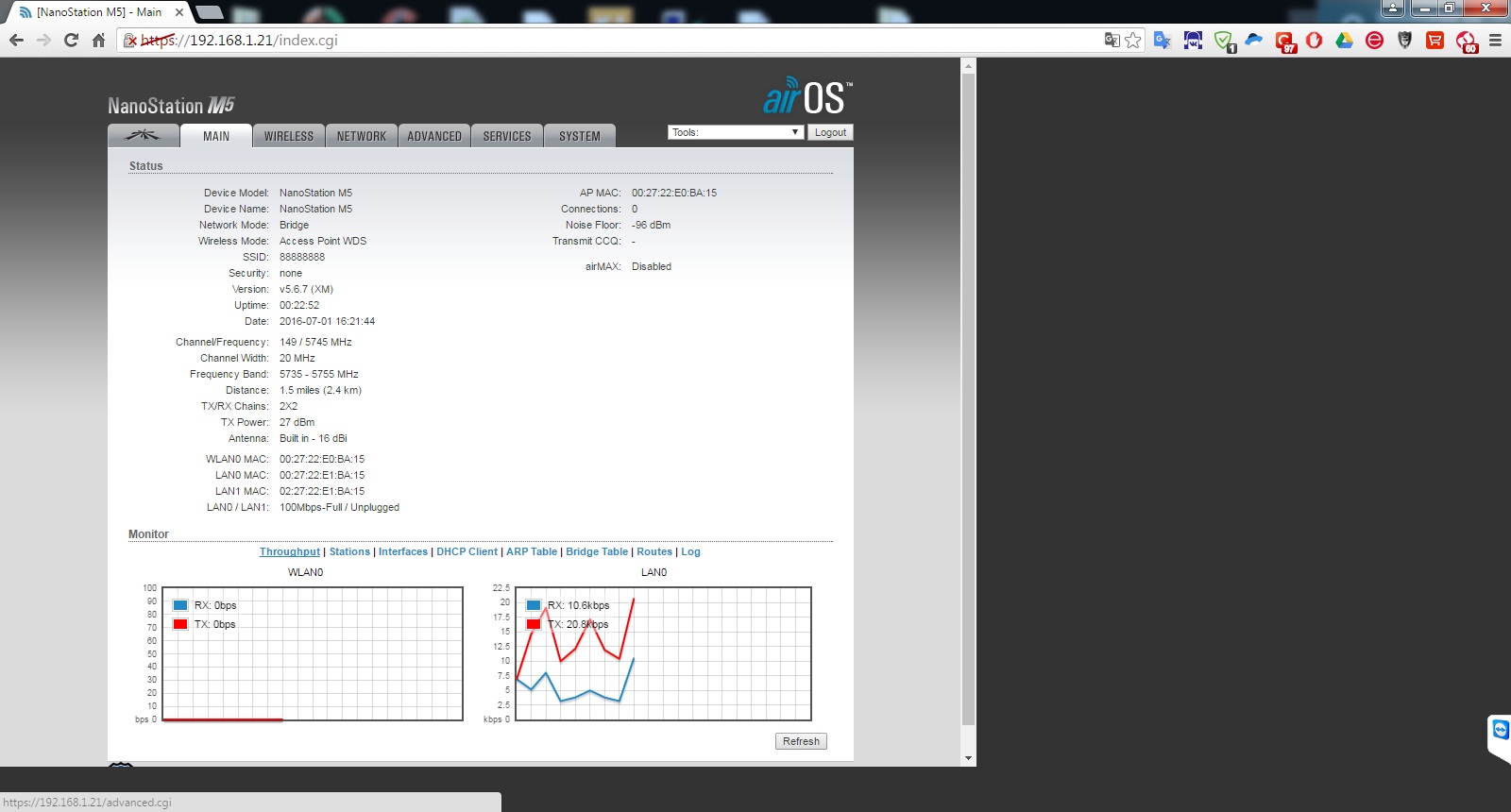Switch to the MAIN tab

click(x=216, y=136)
